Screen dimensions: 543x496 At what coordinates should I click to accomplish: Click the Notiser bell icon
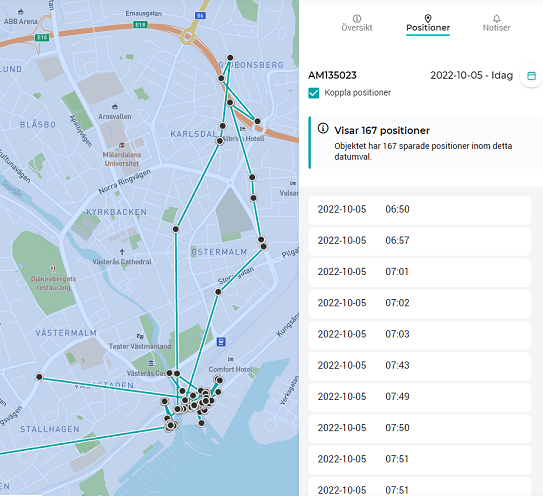click(x=497, y=18)
